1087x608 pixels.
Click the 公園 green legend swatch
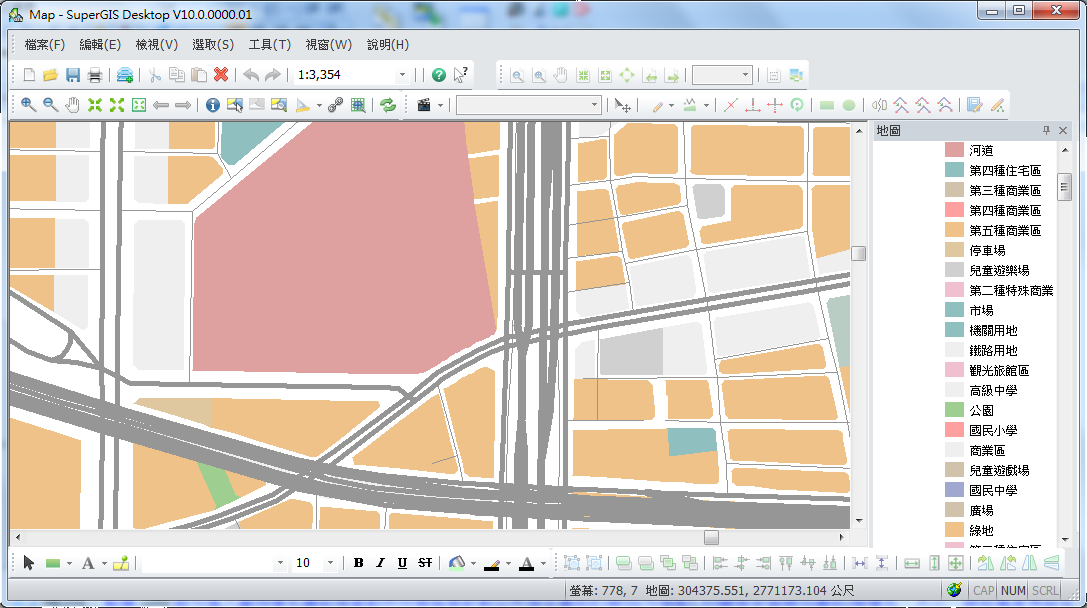(x=955, y=410)
